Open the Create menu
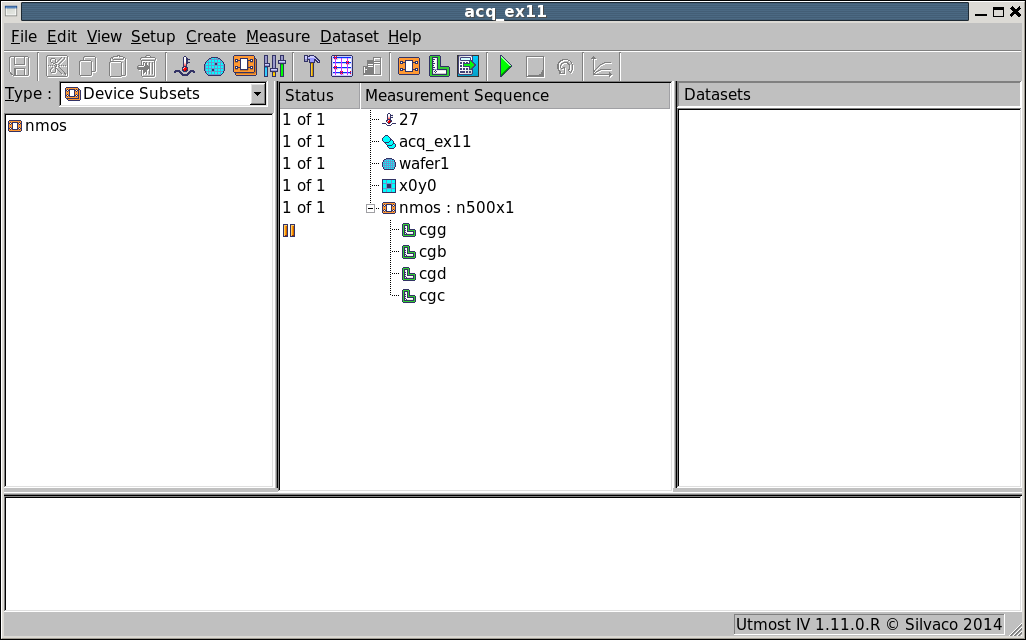This screenshot has height=640, width=1026. click(211, 37)
